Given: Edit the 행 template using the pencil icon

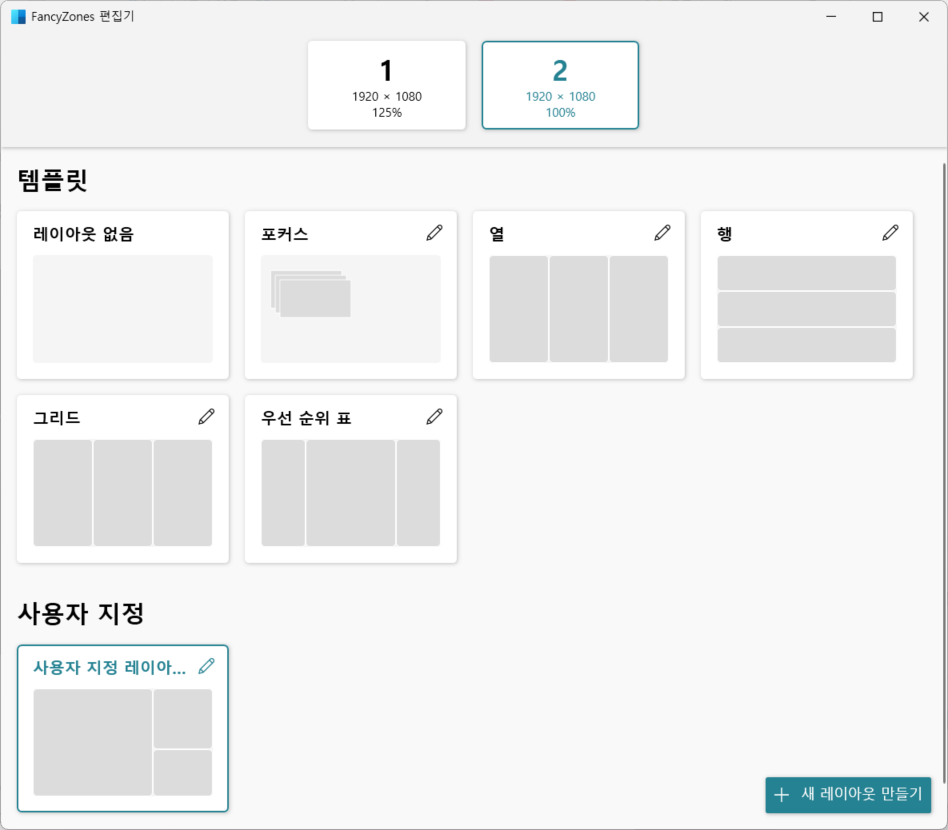Looking at the screenshot, I should 890,232.
